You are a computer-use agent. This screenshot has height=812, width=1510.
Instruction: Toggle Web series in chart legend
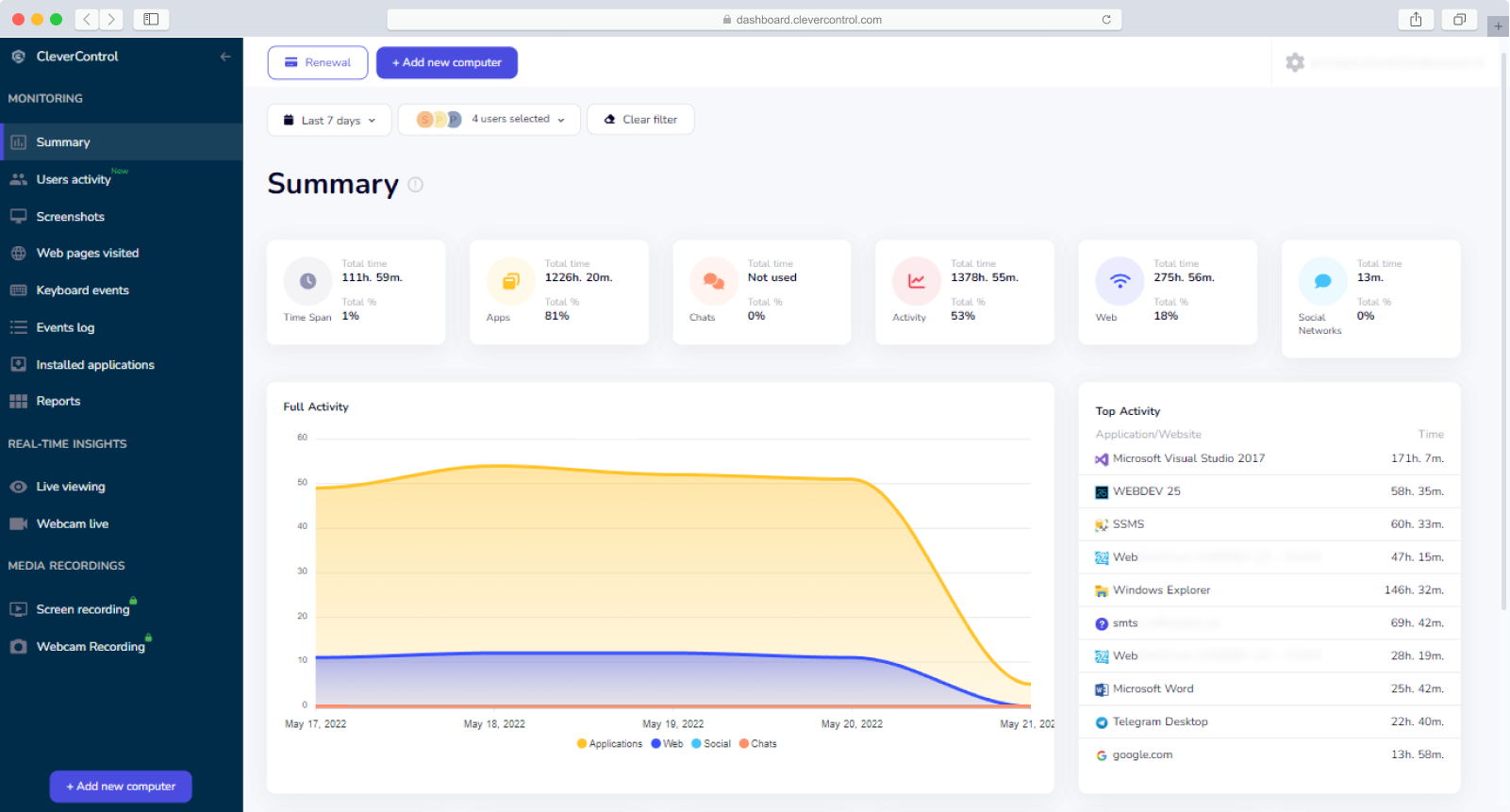click(667, 744)
